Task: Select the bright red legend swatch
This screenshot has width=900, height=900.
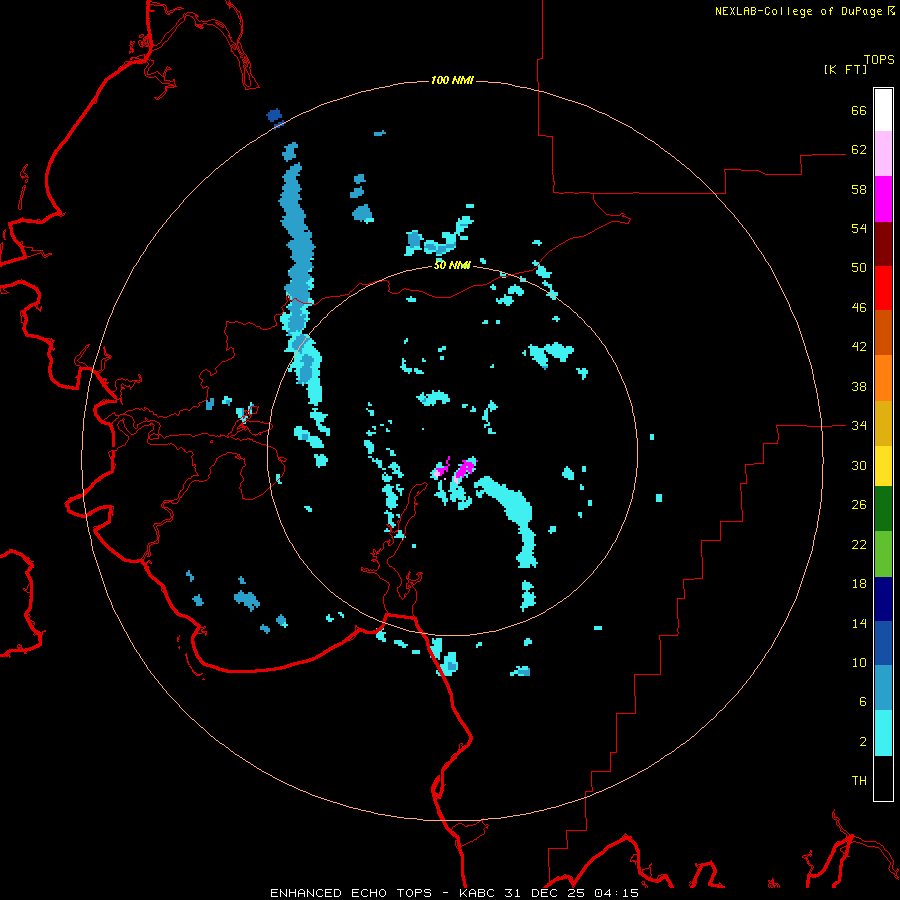Action: [x=883, y=288]
